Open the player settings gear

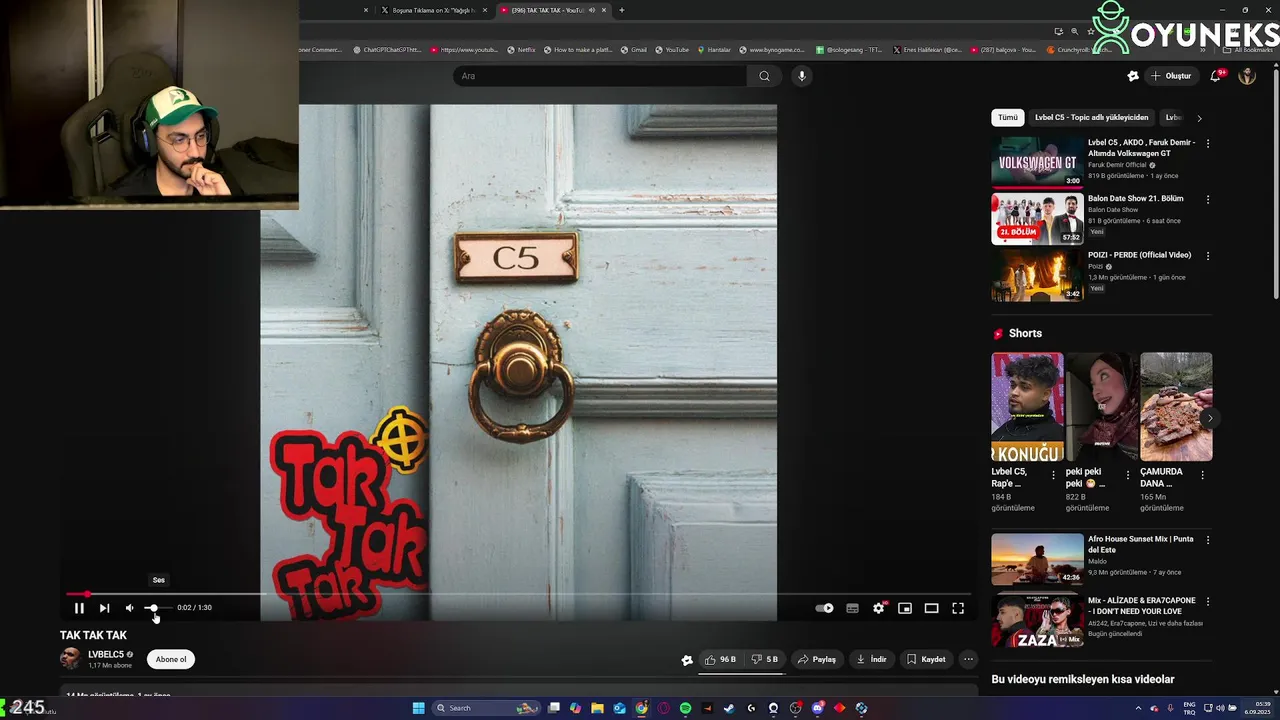point(879,608)
